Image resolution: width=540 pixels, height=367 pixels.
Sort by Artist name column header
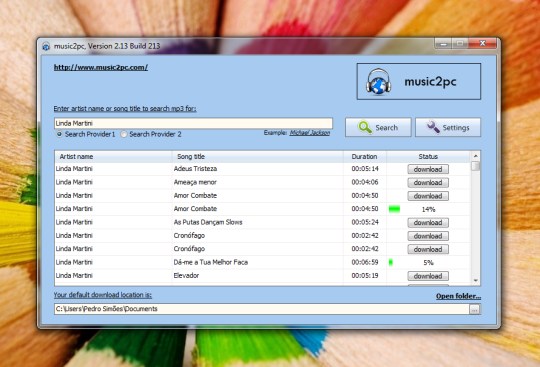113,157
